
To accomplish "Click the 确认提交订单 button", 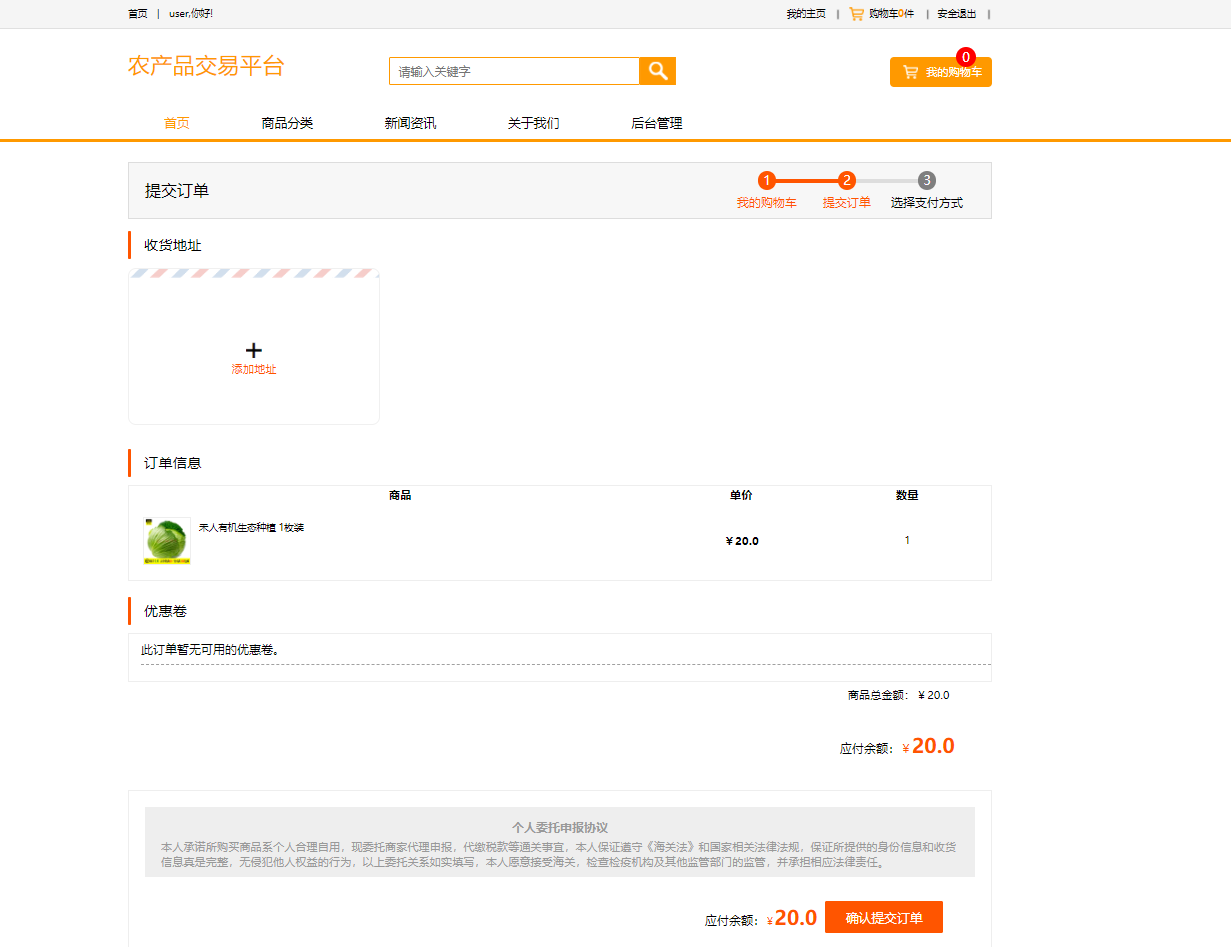I will coord(886,916).
